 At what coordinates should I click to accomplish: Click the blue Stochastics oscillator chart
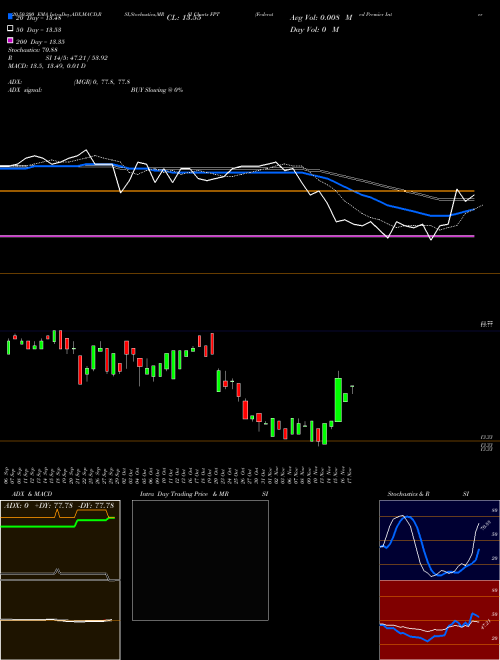[x=439, y=540]
